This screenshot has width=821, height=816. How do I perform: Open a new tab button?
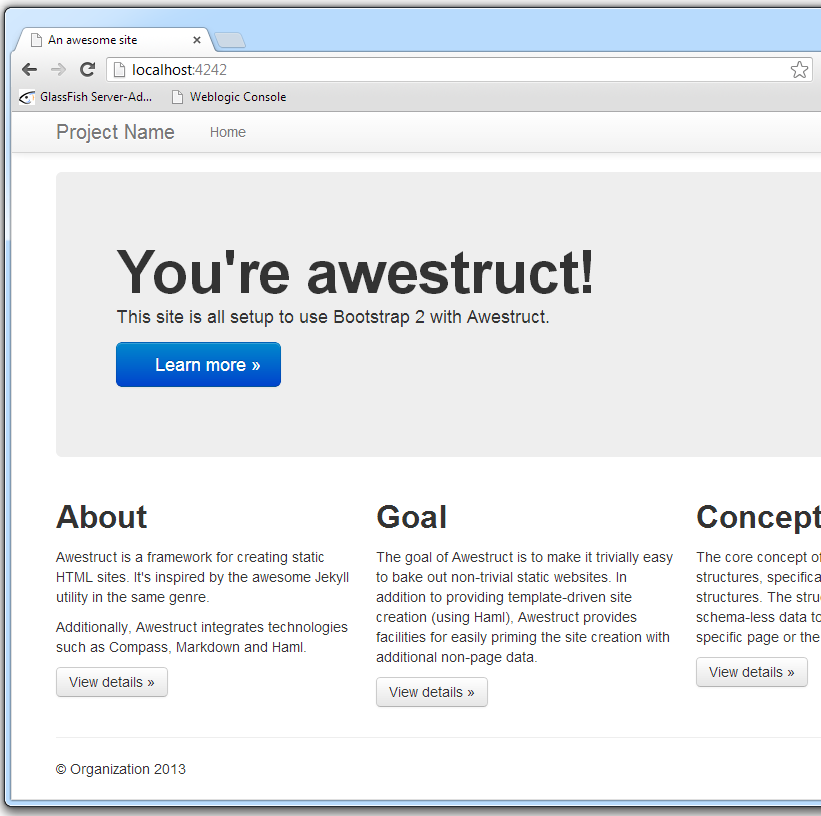pyautogui.click(x=230, y=40)
